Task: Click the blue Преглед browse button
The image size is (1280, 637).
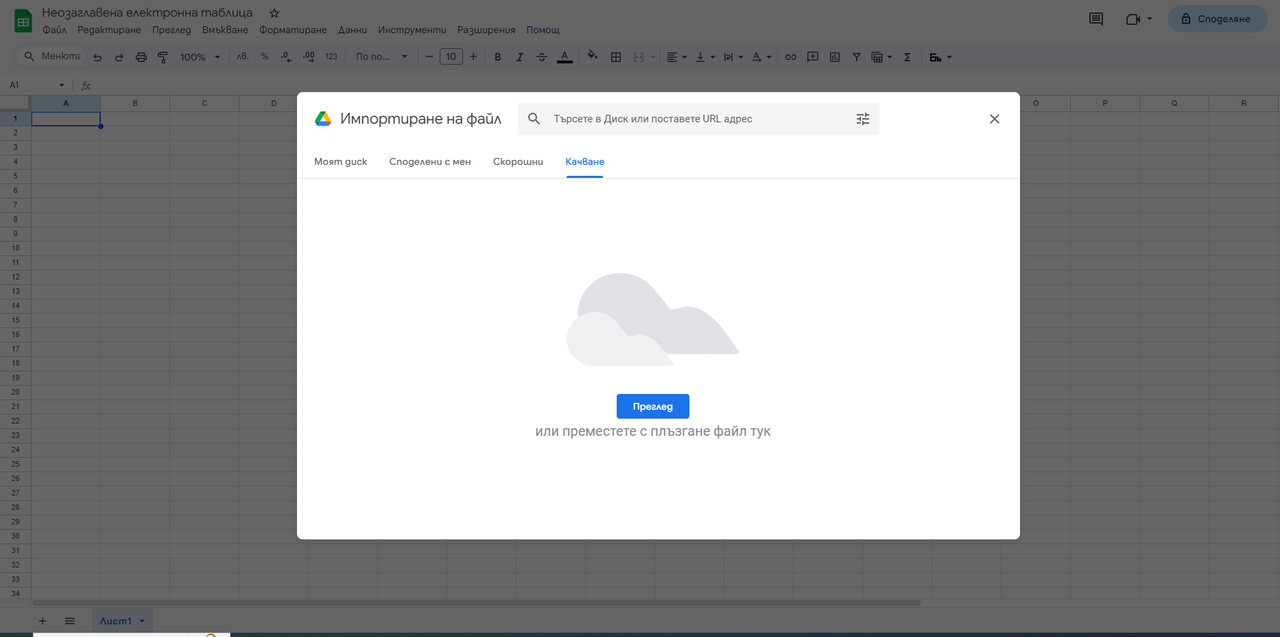Action: tap(653, 406)
